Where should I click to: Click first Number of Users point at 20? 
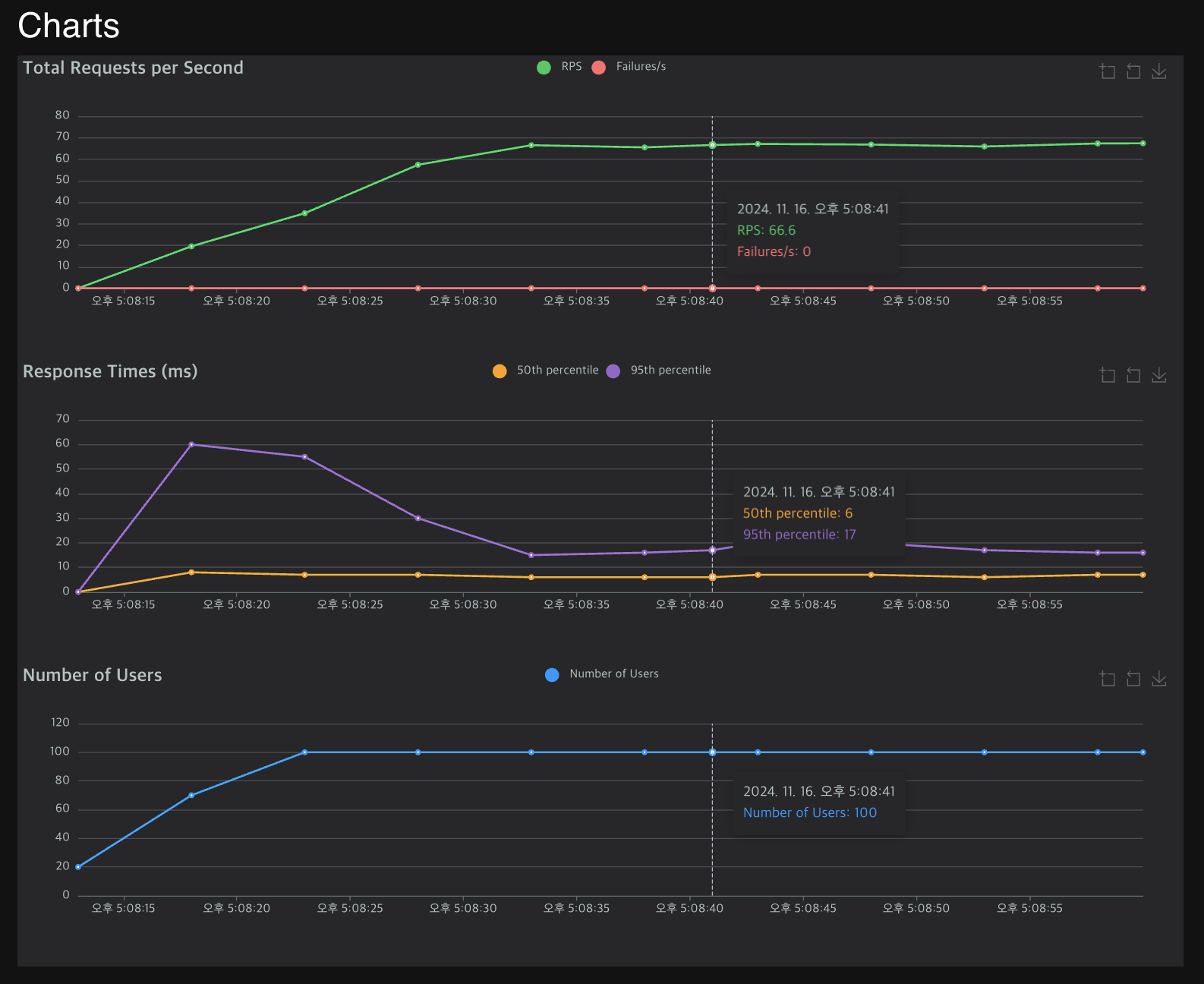point(78,866)
